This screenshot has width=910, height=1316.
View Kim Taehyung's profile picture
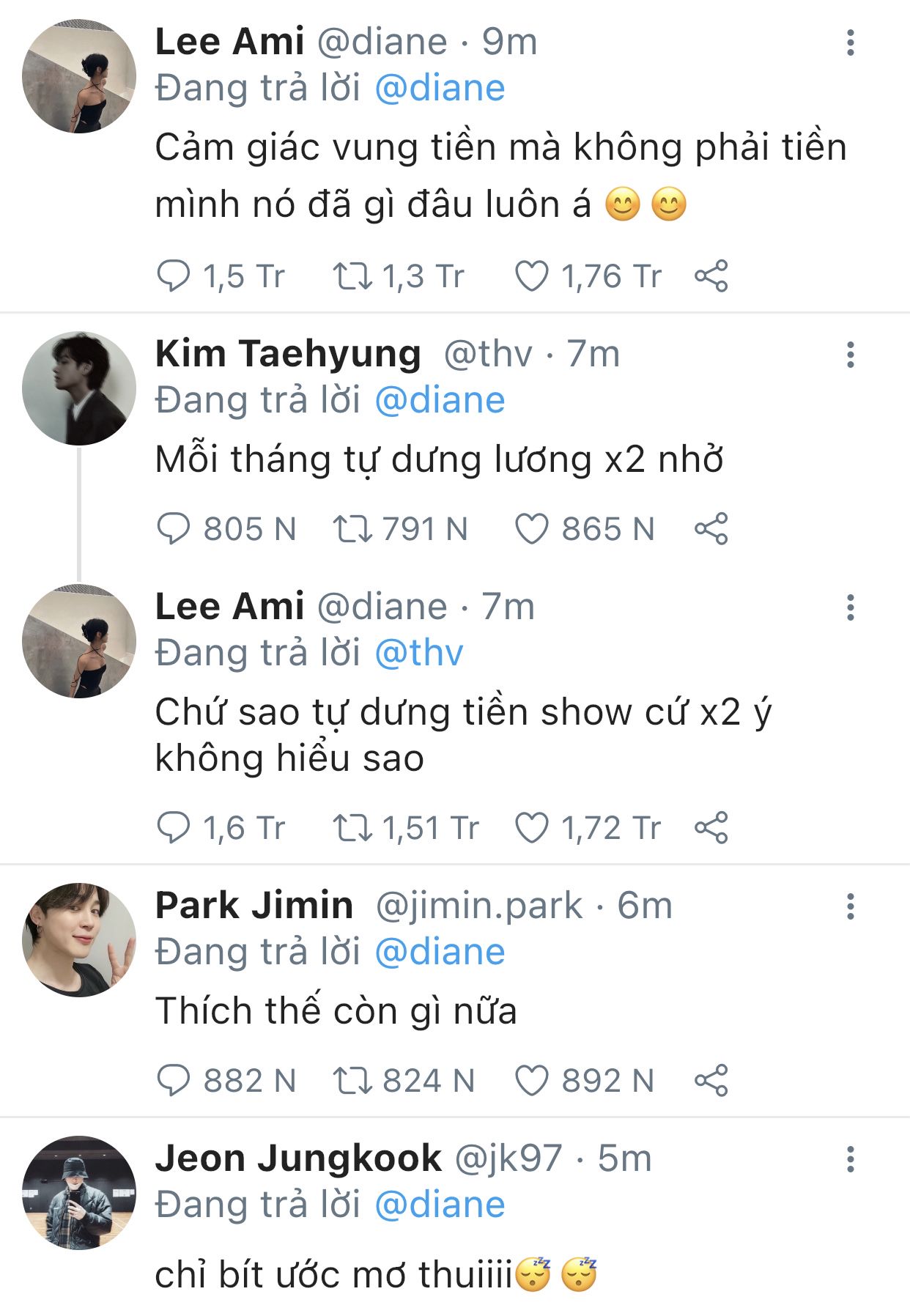pos(79,388)
